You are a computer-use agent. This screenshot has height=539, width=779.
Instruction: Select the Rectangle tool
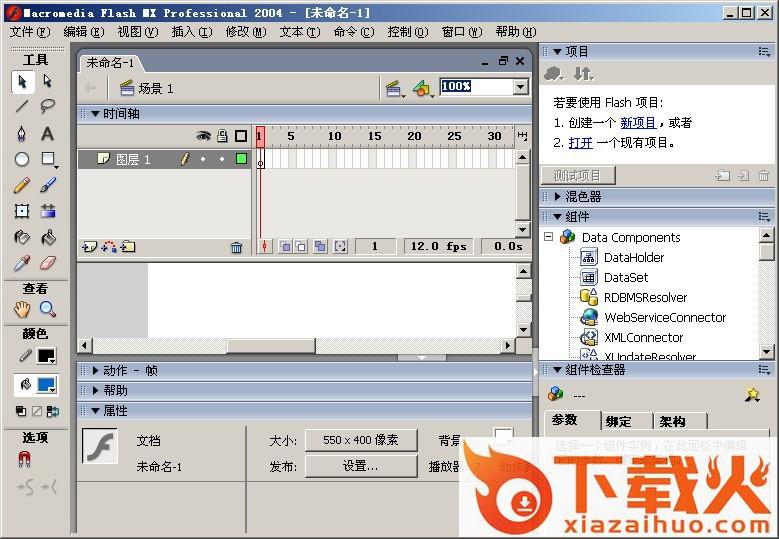48,159
